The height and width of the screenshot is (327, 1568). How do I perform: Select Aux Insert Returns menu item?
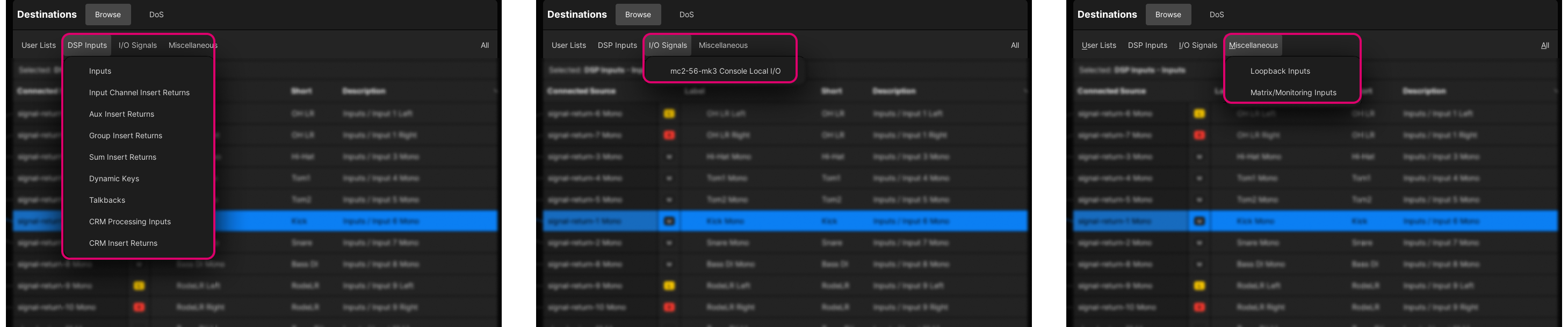[121, 114]
